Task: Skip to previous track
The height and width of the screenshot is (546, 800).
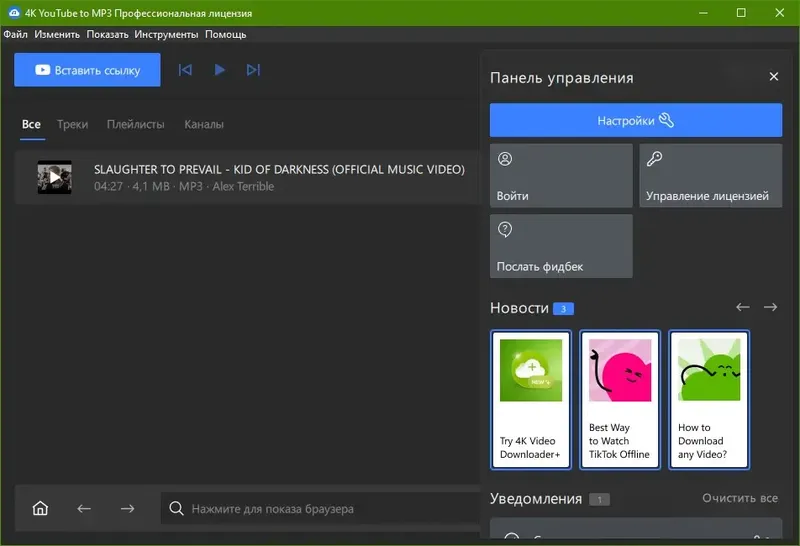Action: pos(185,70)
